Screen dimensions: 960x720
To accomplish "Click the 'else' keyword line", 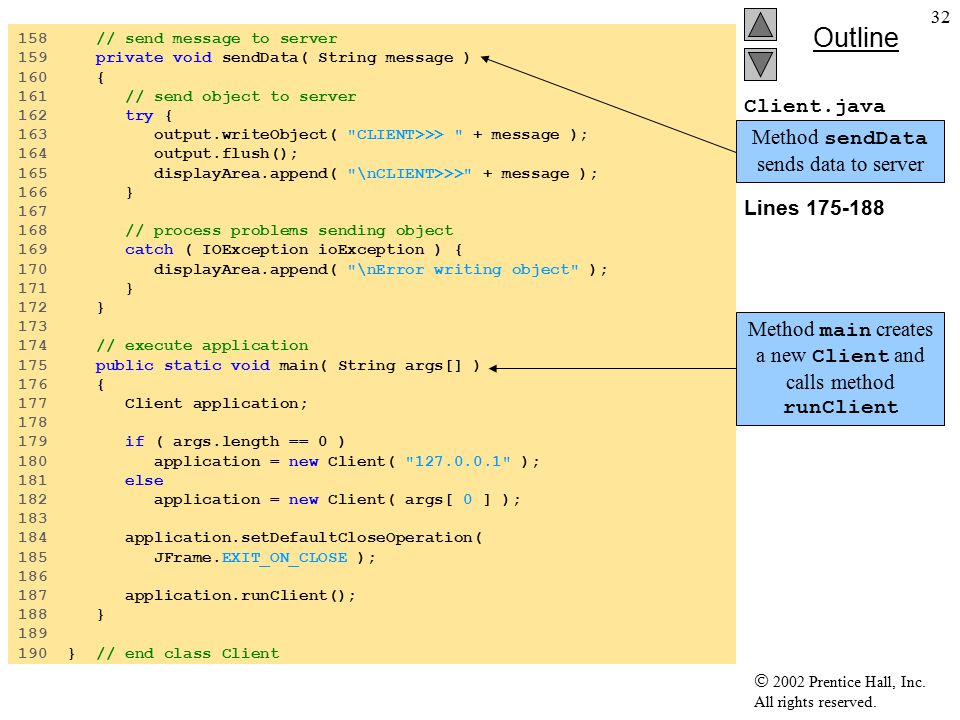I will 144,481.
